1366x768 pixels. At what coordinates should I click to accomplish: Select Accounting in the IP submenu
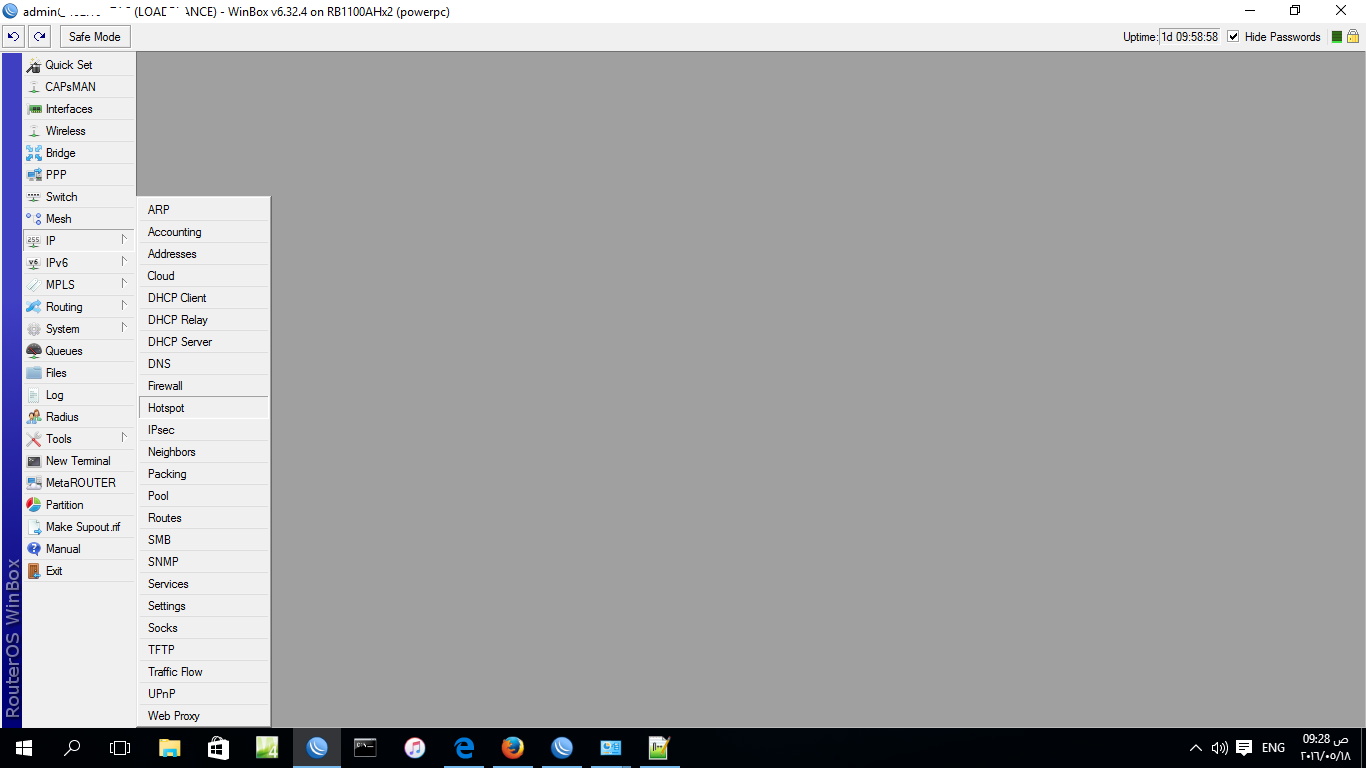click(x=204, y=232)
